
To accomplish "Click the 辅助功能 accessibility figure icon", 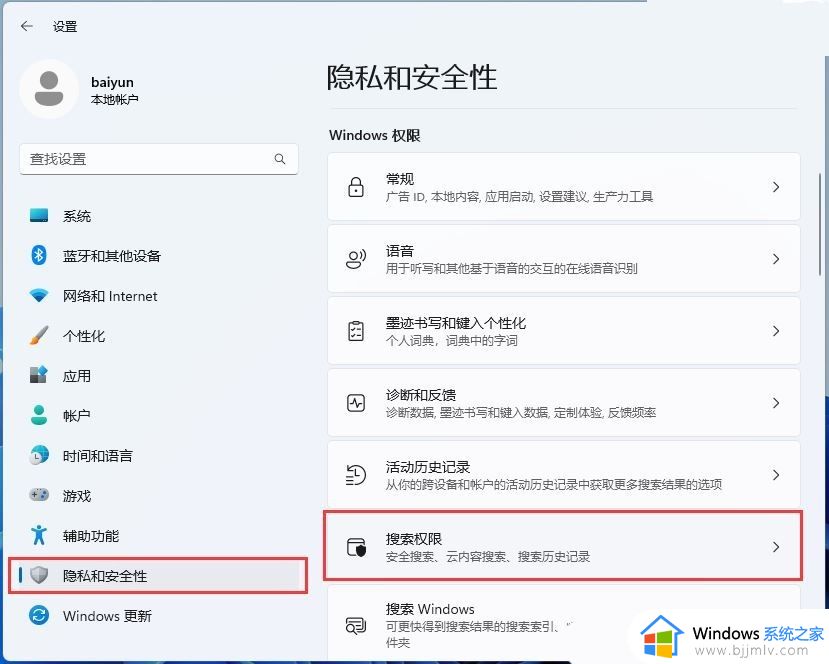I will (x=39, y=535).
